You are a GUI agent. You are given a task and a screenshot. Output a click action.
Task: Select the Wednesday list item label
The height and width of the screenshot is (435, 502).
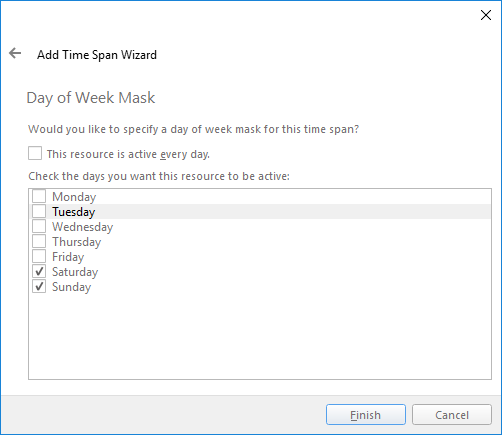83,227
